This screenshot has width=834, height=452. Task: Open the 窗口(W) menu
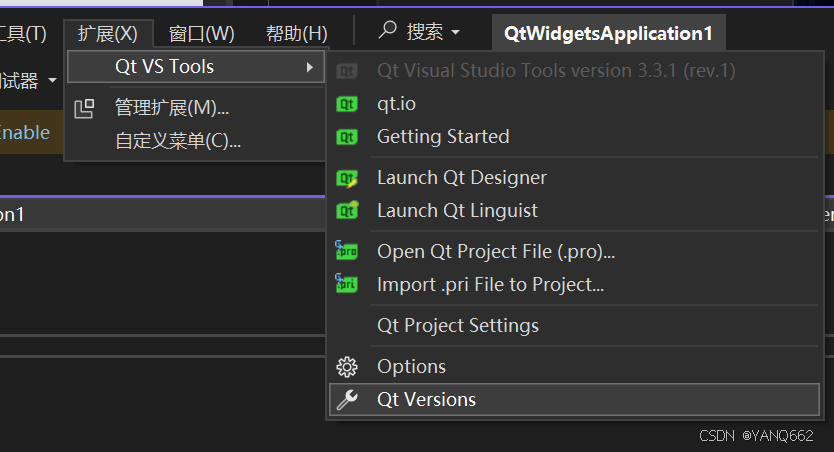(202, 34)
